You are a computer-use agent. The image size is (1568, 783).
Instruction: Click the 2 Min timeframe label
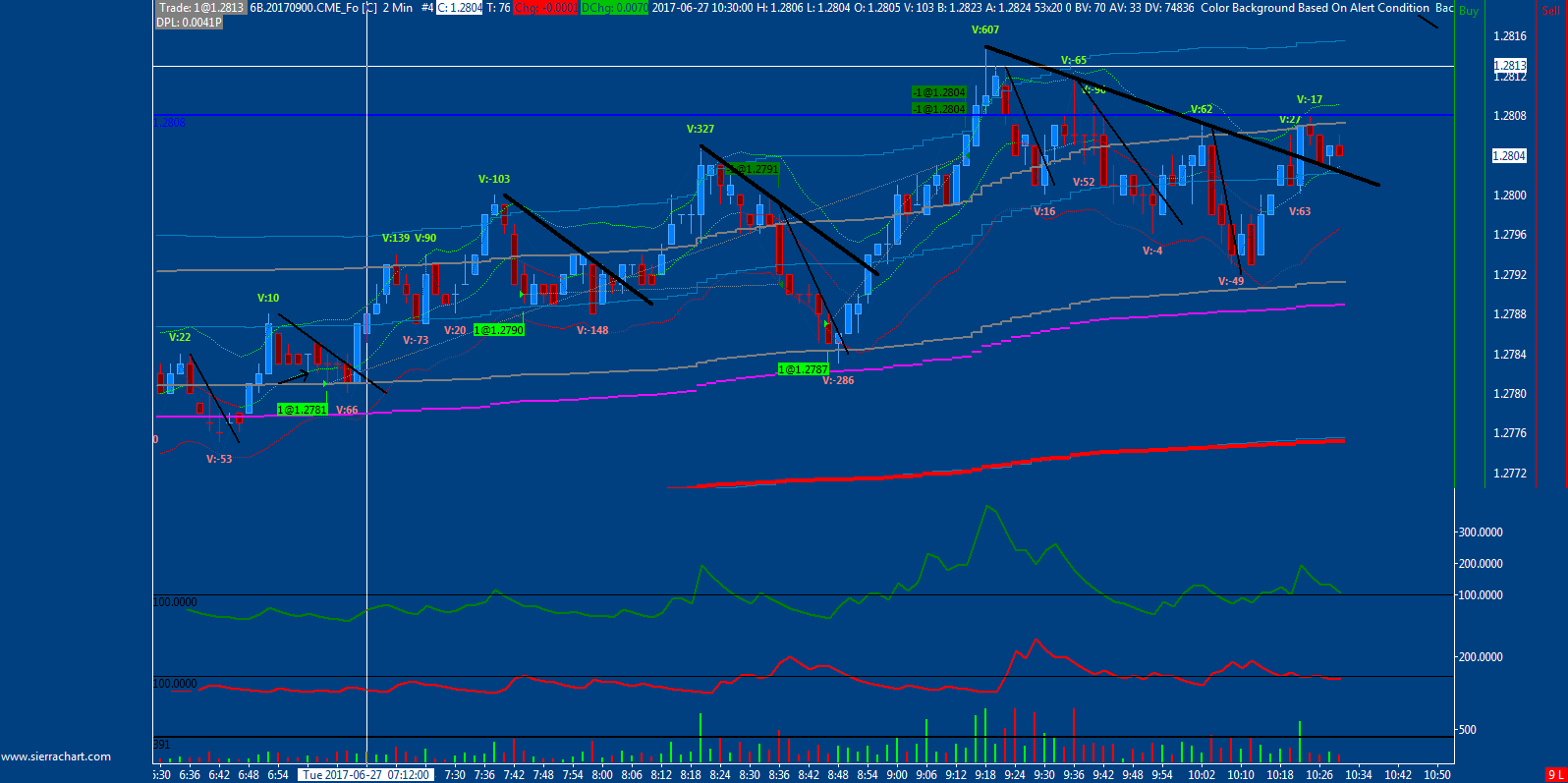click(x=398, y=7)
